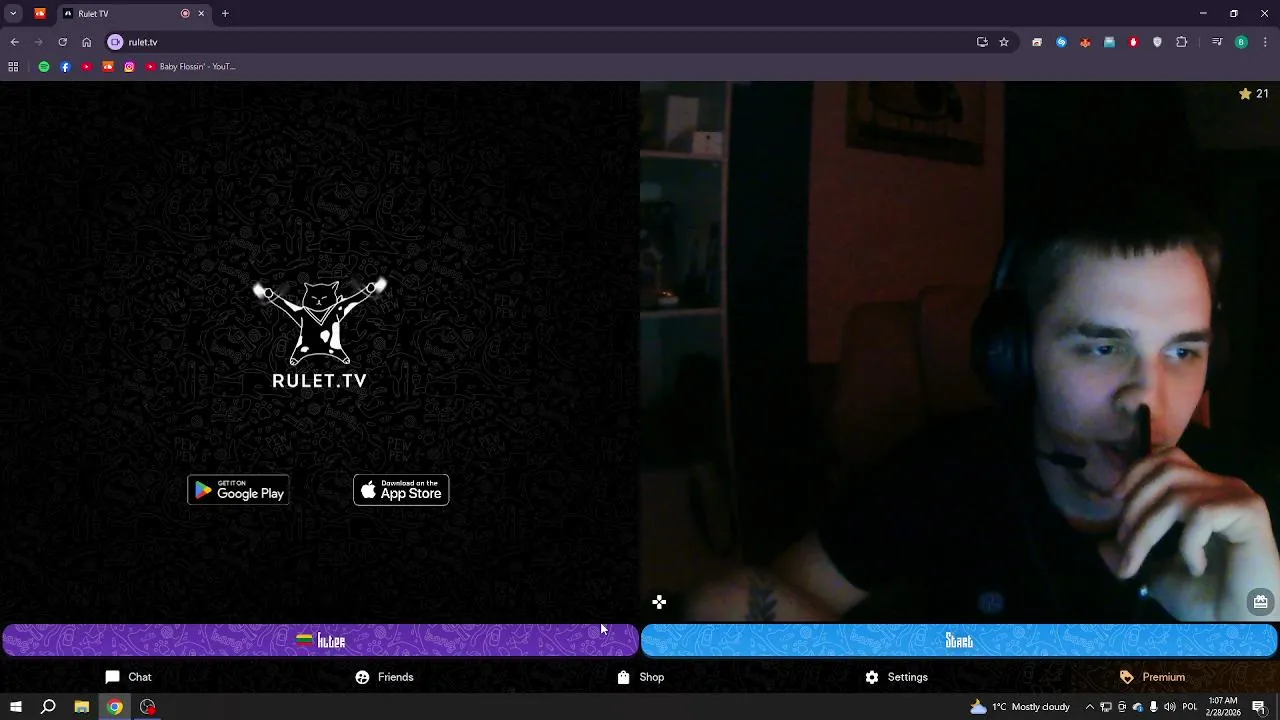The image size is (1280, 720).
Task: Open the Extensions puzzle menu
Action: (1181, 42)
